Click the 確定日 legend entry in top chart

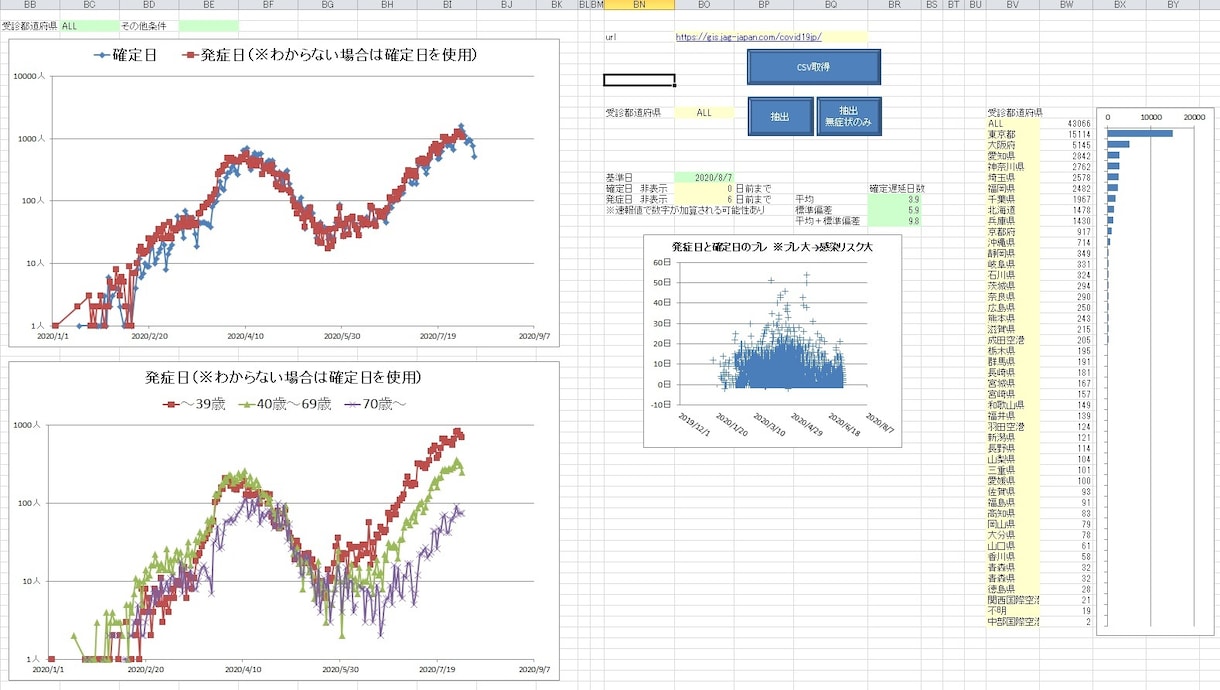(126, 55)
